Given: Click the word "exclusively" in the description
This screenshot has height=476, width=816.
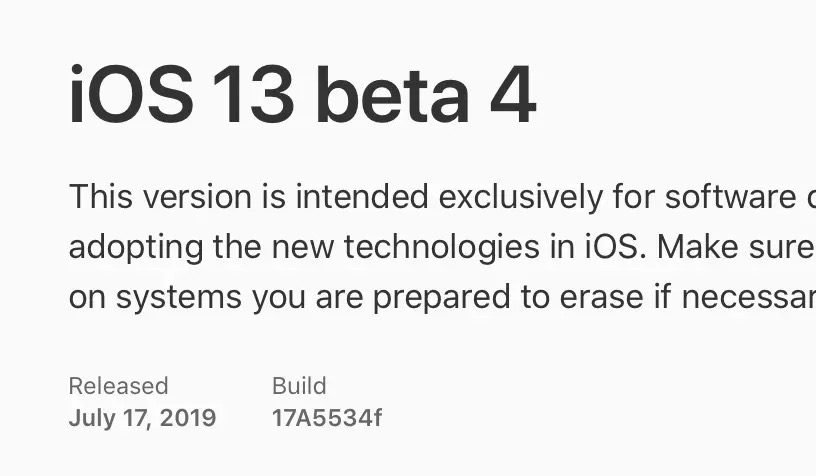Looking at the screenshot, I should (520, 197).
